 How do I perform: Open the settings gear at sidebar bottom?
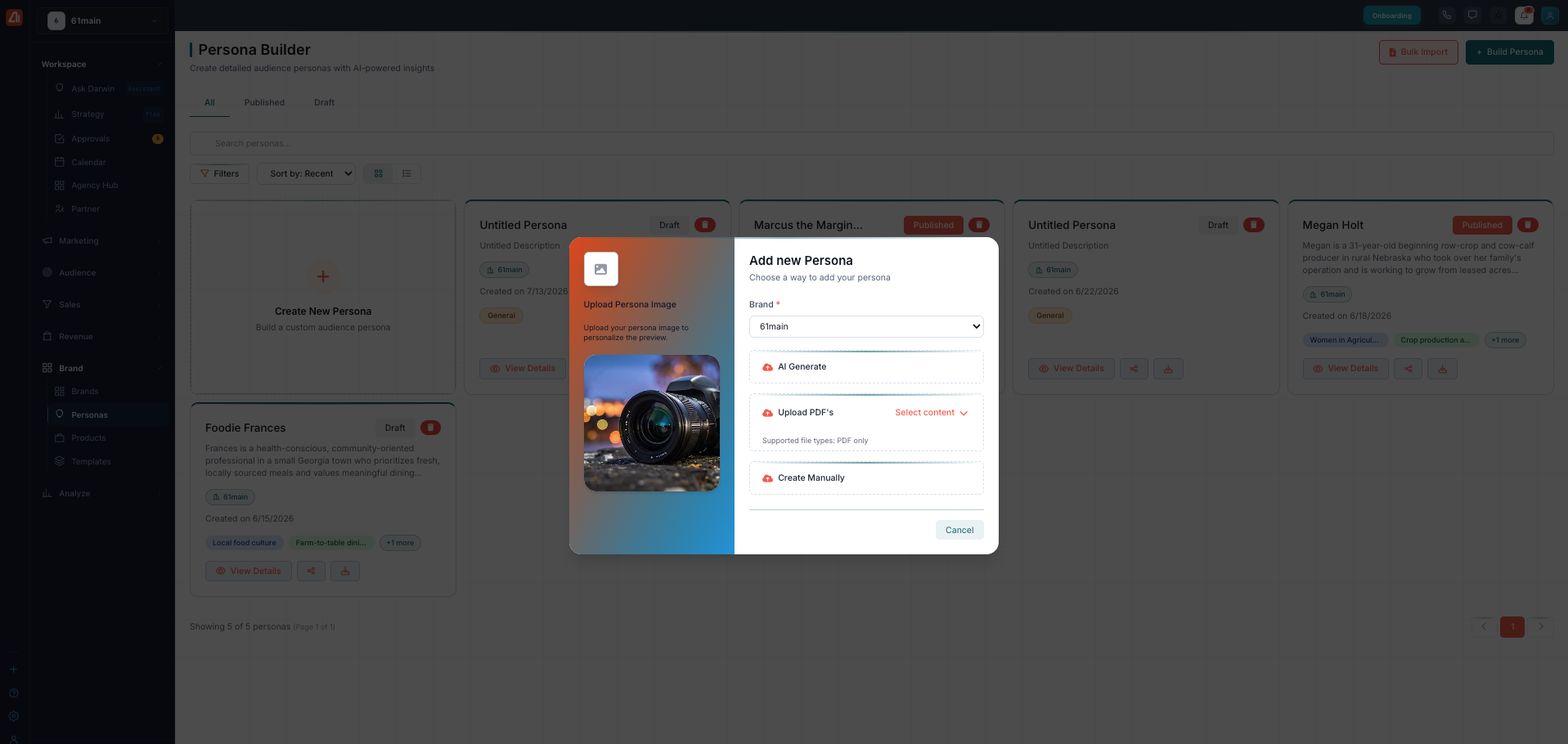(13, 716)
